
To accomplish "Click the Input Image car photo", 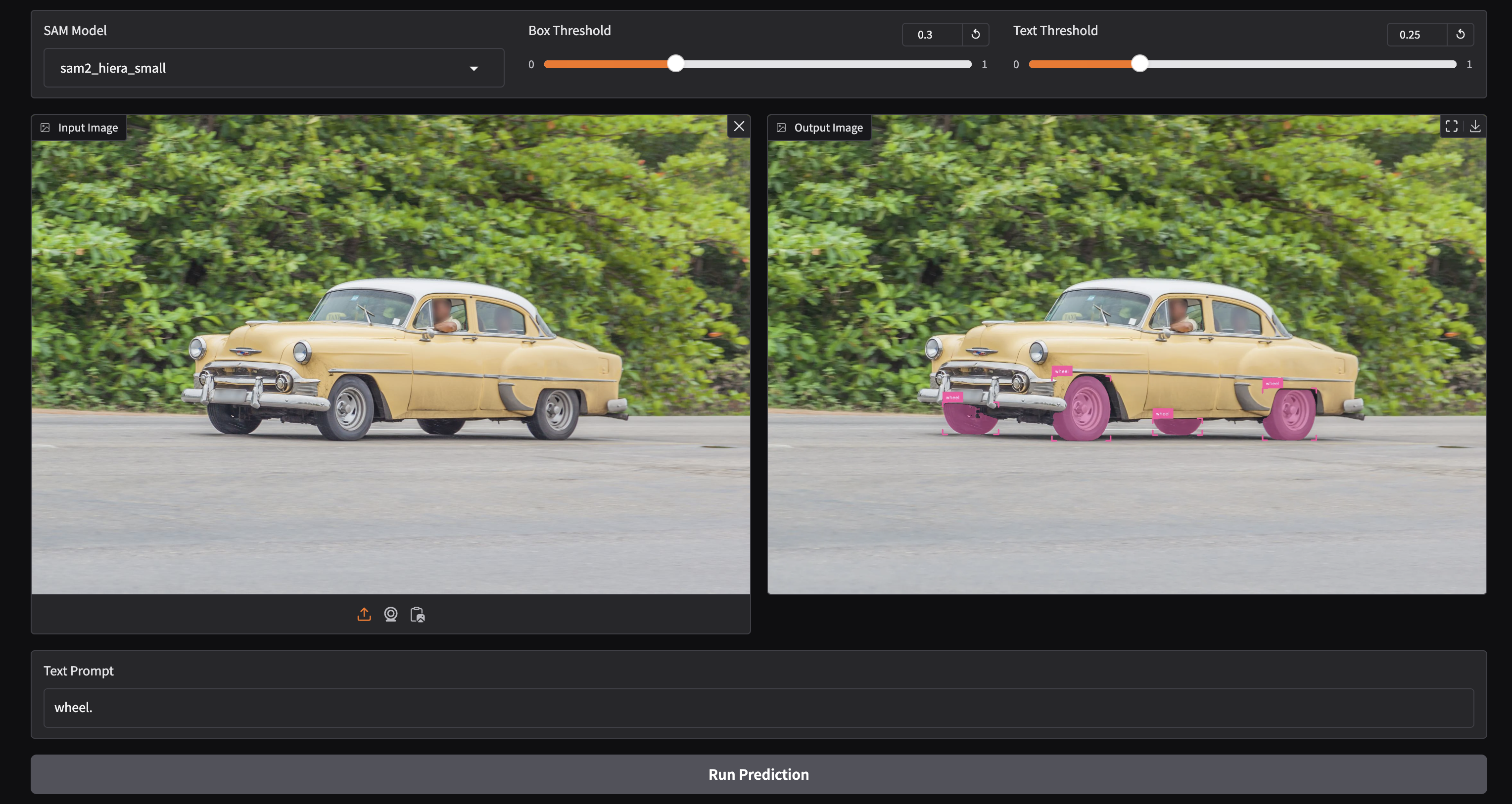I will [391, 355].
